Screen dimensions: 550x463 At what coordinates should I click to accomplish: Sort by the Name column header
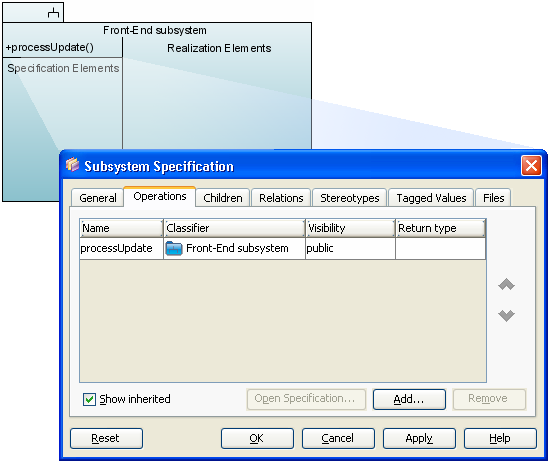(121, 228)
